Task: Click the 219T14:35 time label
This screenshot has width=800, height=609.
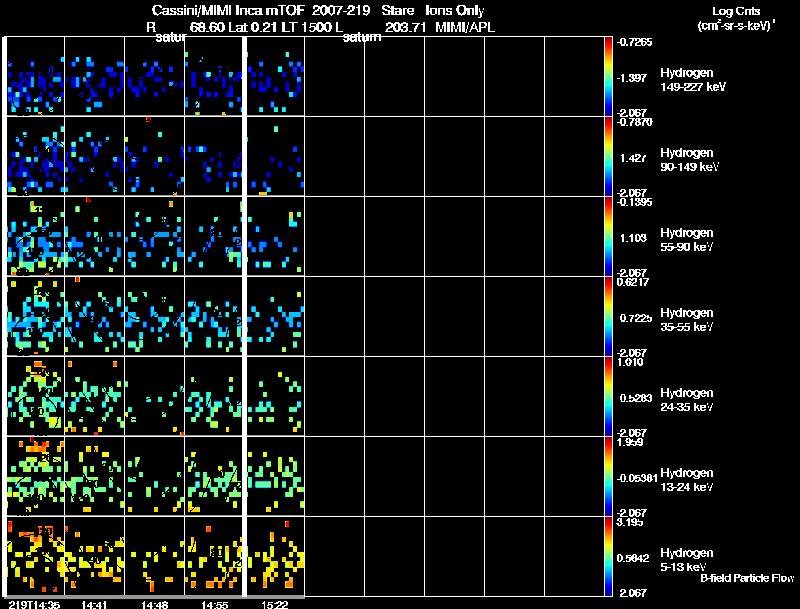Action: click(34, 604)
